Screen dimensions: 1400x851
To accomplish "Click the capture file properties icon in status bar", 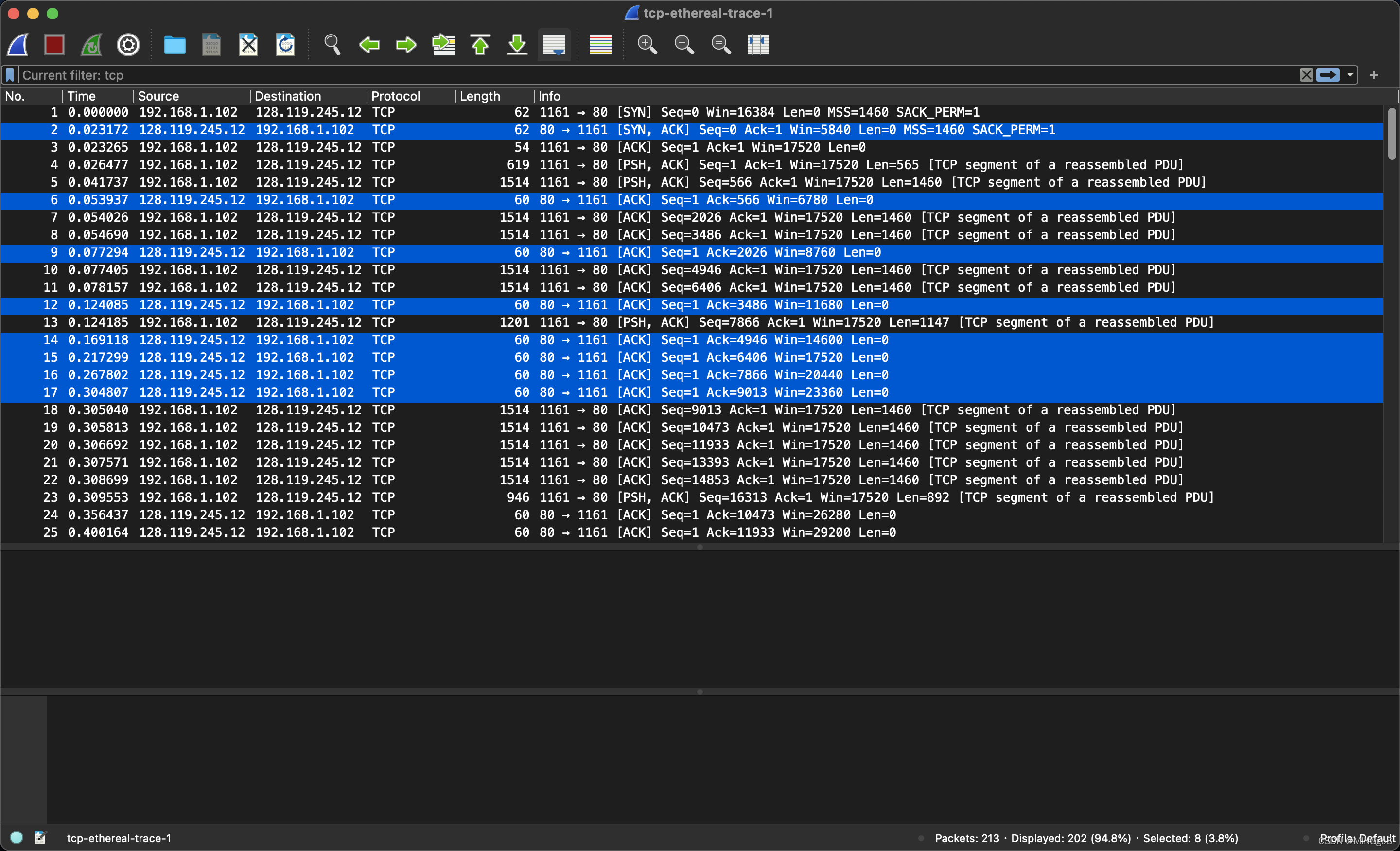I will pyautogui.click(x=40, y=837).
